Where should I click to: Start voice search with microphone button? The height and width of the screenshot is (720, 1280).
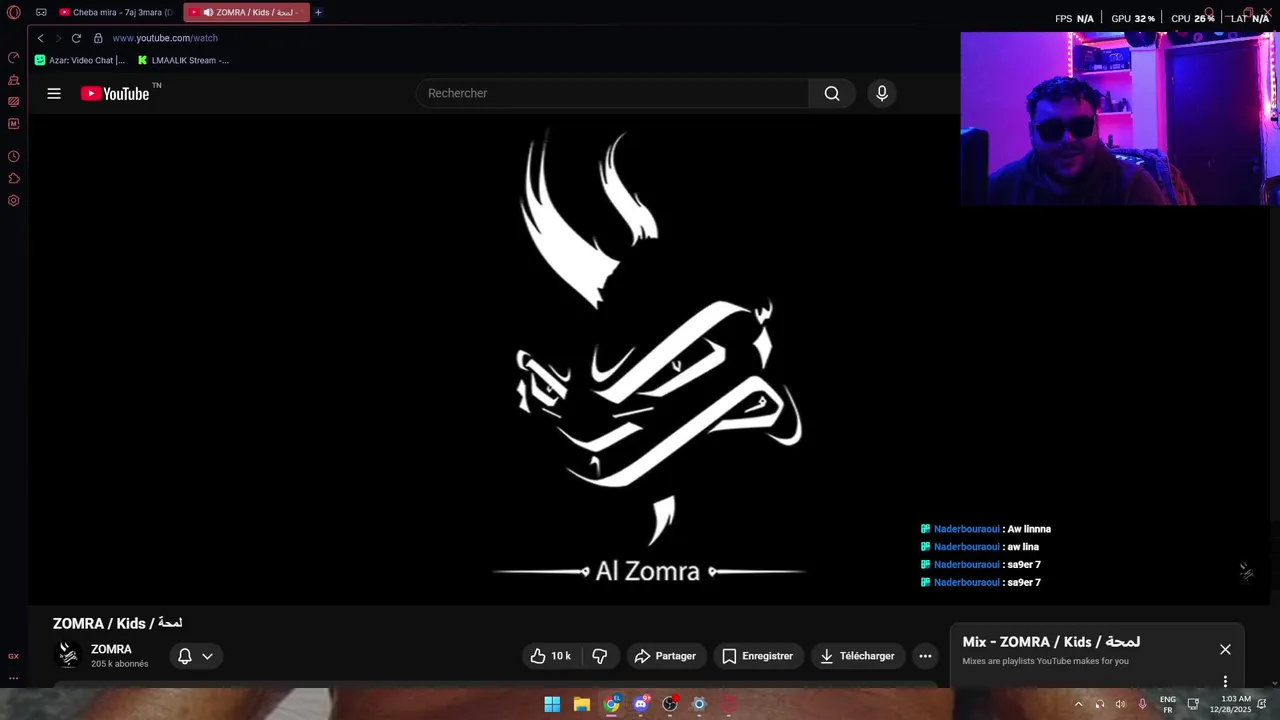[x=881, y=93]
